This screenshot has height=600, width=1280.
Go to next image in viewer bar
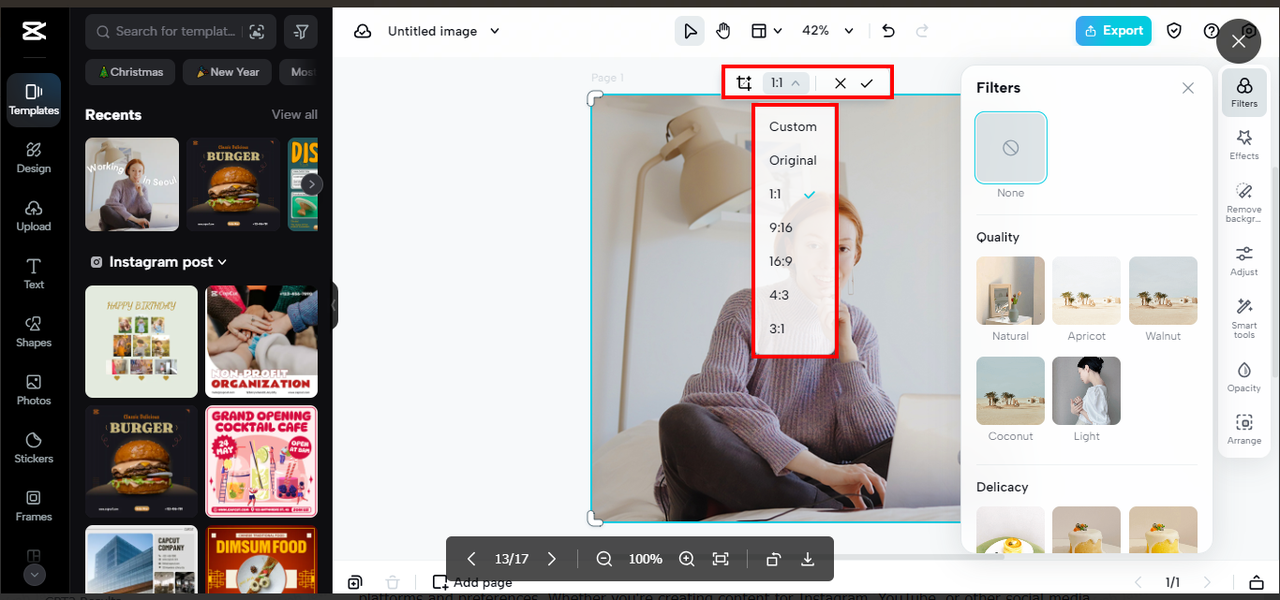click(551, 559)
